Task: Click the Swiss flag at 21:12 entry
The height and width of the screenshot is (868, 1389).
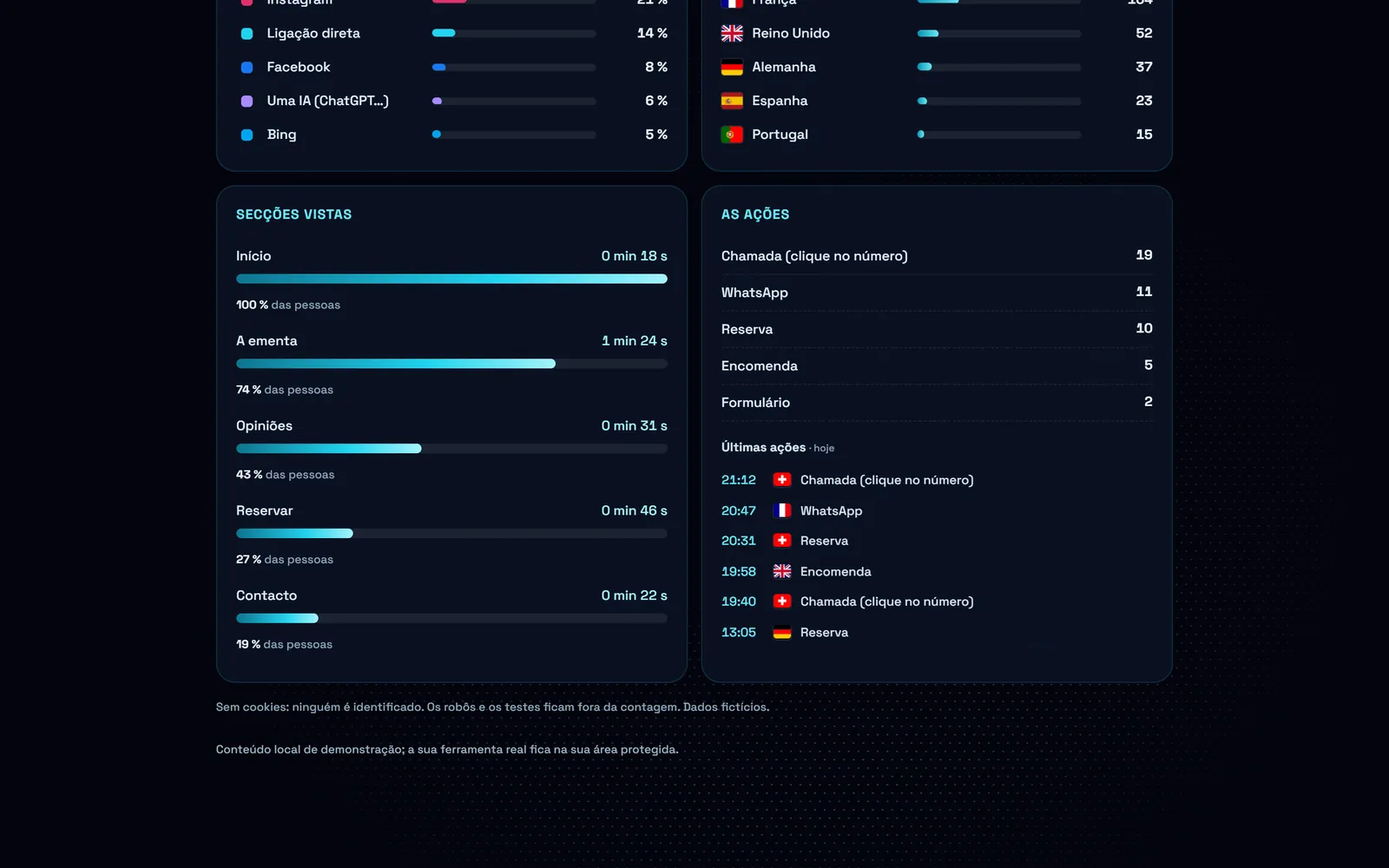Action: tap(782, 480)
